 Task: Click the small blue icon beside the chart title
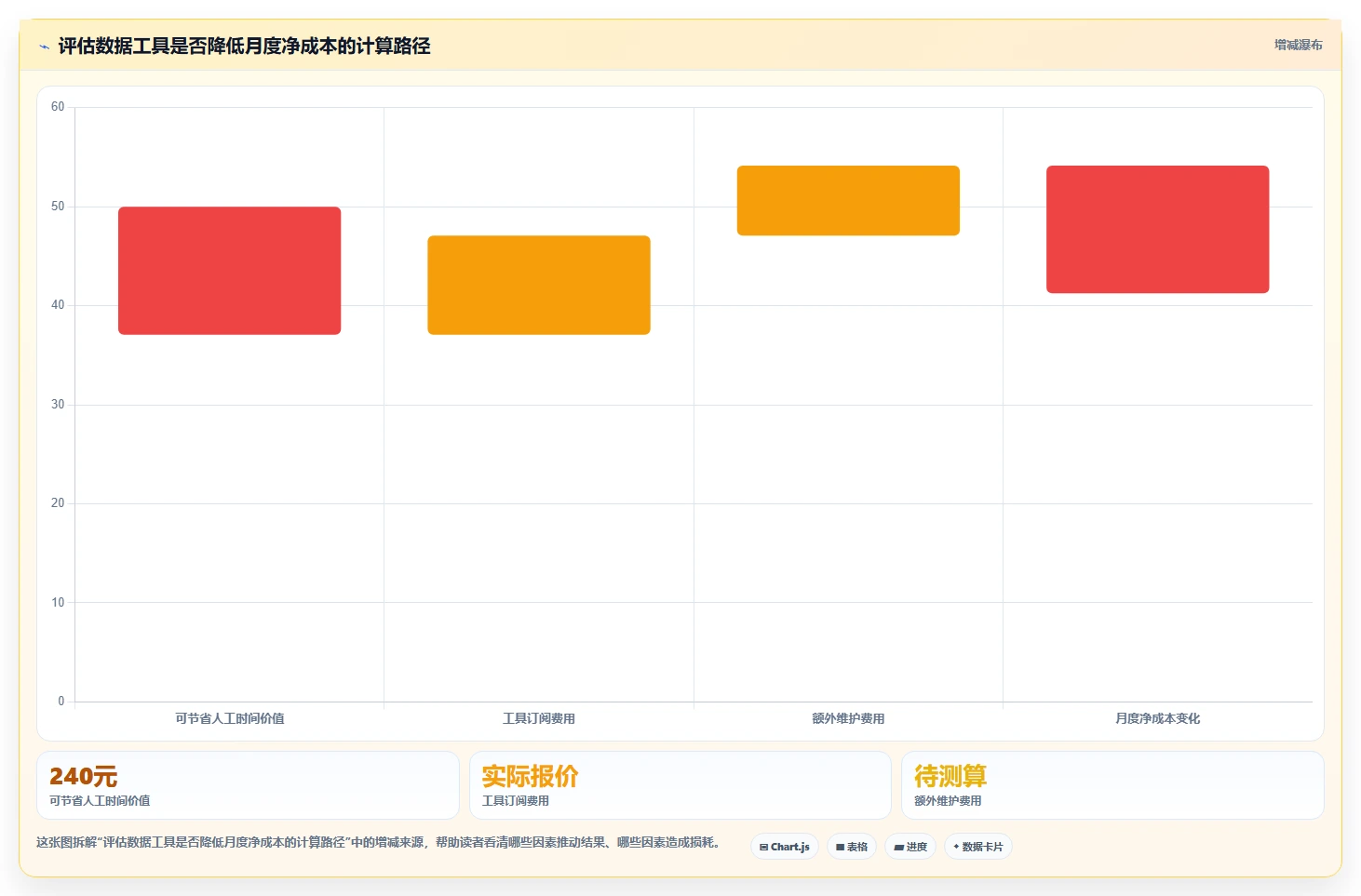[x=44, y=47]
